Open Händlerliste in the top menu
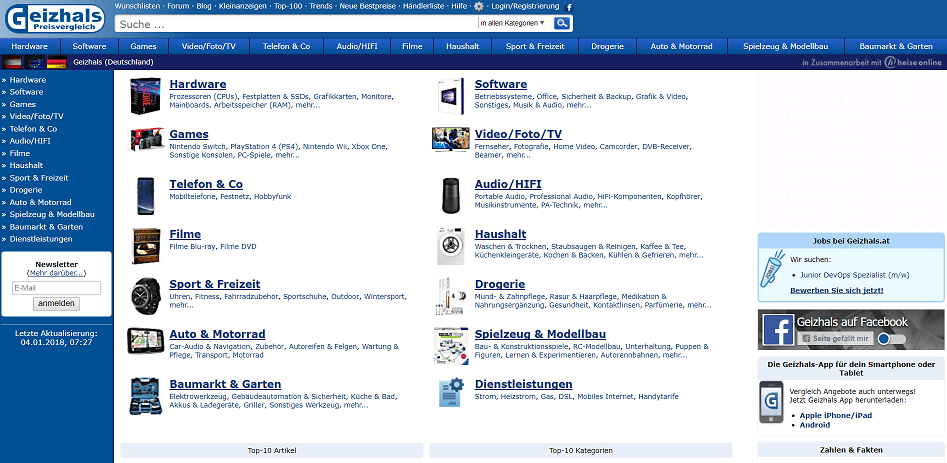 (x=423, y=6)
